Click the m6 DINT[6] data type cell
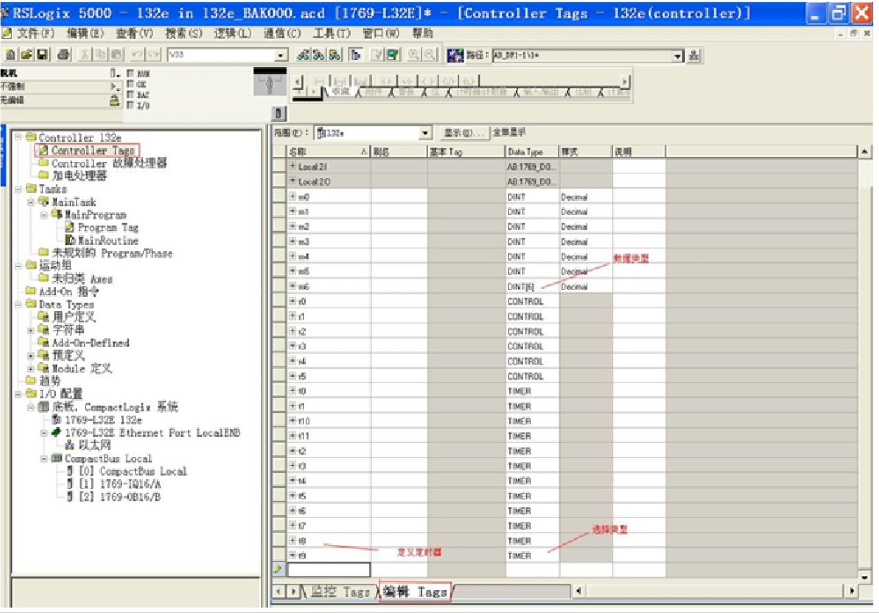879x613 pixels. 532,287
